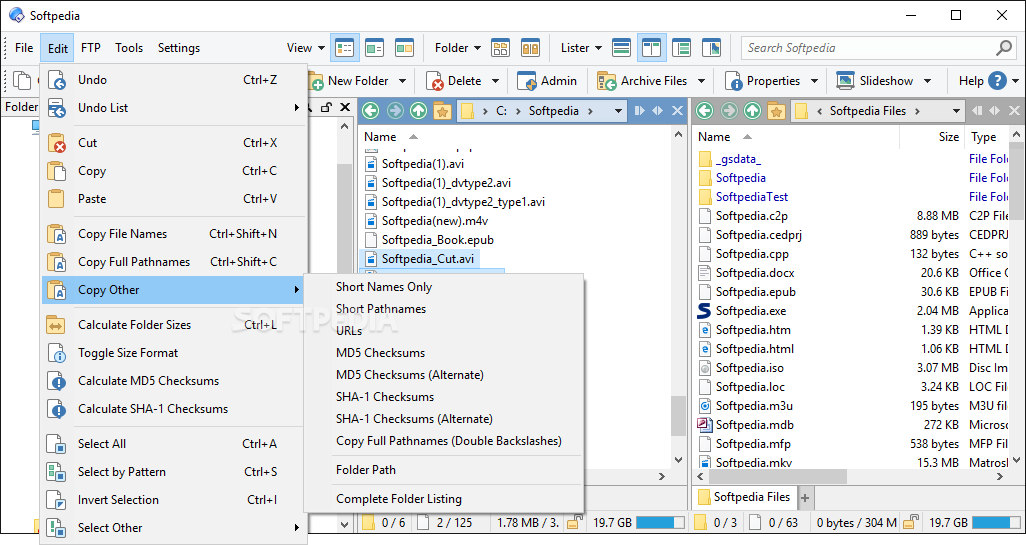Open the Lister dropdown in toolbar

(581, 48)
